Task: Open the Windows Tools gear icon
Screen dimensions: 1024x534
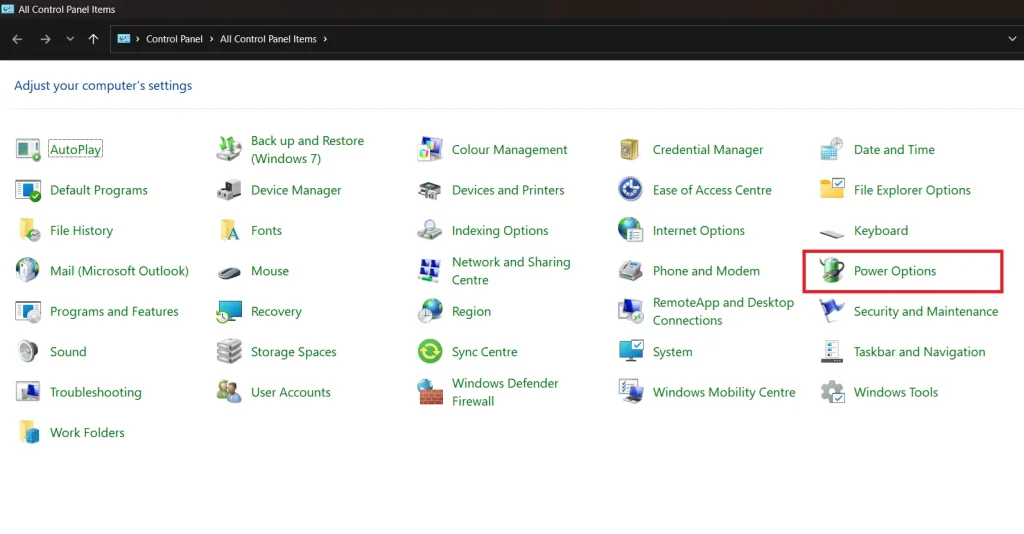Action: 832,392
